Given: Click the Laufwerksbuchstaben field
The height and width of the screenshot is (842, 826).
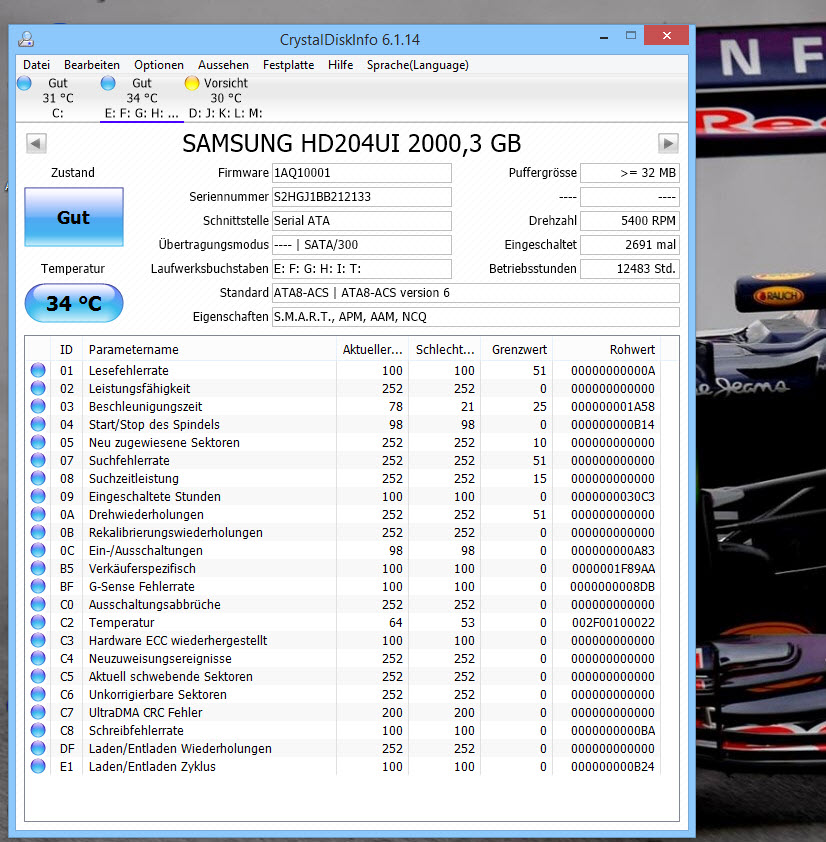Looking at the screenshot, I should coord(361,268).
